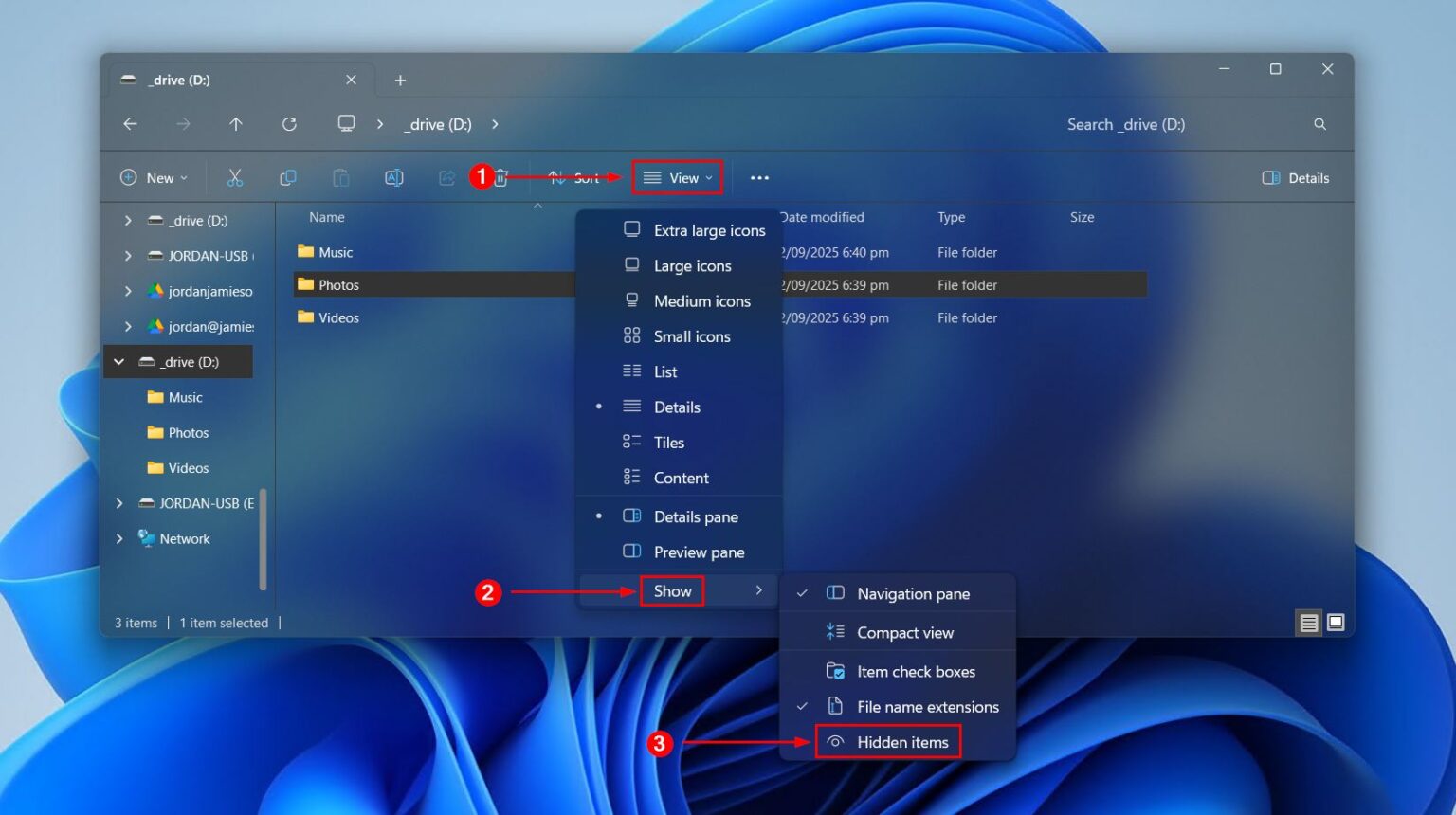Disable File name extensions
The width and height of the screenshot is (1456, 815).
(927, 706)
